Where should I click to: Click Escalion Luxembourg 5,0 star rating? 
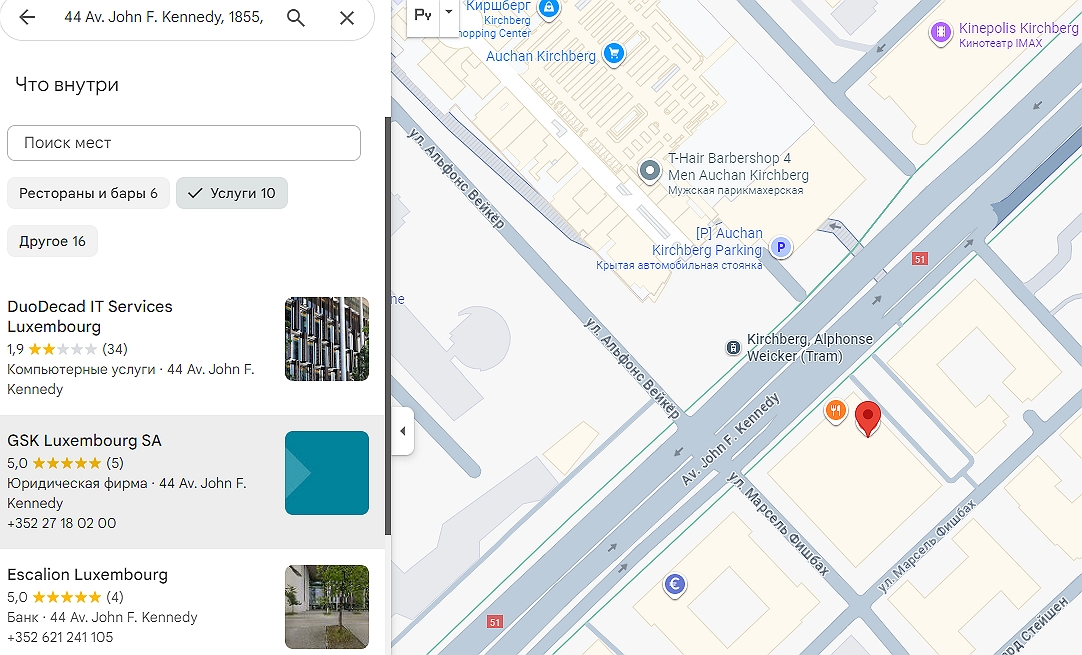pyautogui.click(x=65, y=596)
